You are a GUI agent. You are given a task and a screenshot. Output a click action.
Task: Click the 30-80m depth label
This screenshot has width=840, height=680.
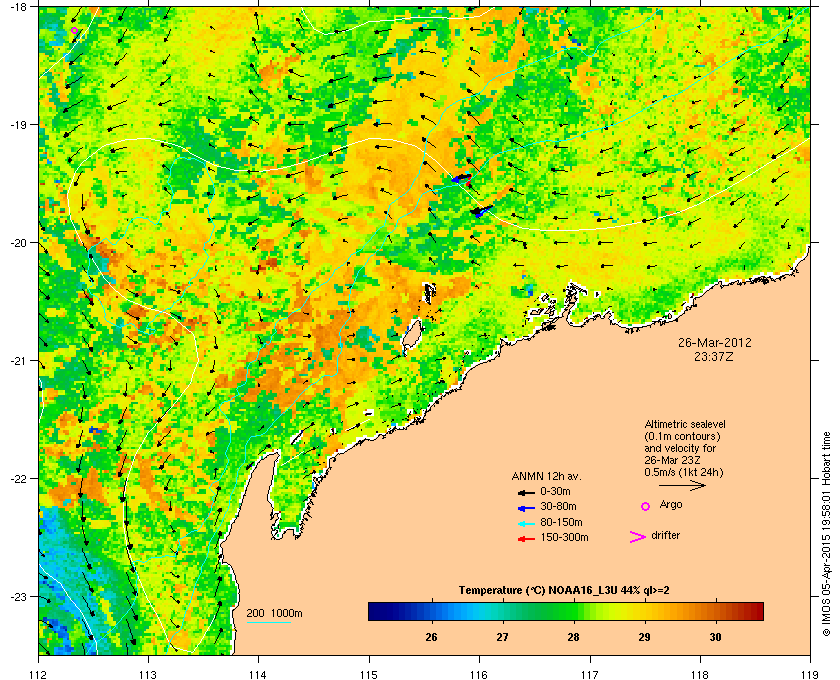click(558, 506)
